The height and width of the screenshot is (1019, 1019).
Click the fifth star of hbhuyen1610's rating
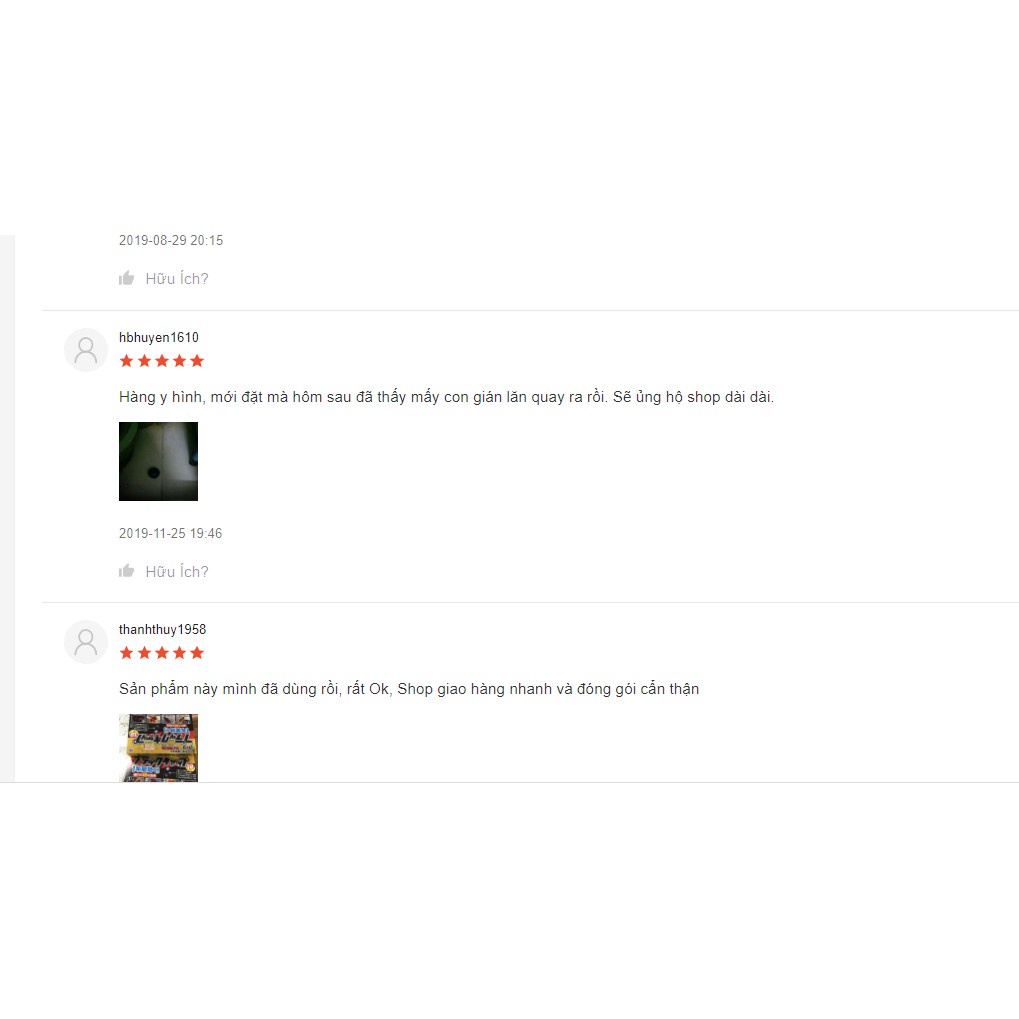197,361
